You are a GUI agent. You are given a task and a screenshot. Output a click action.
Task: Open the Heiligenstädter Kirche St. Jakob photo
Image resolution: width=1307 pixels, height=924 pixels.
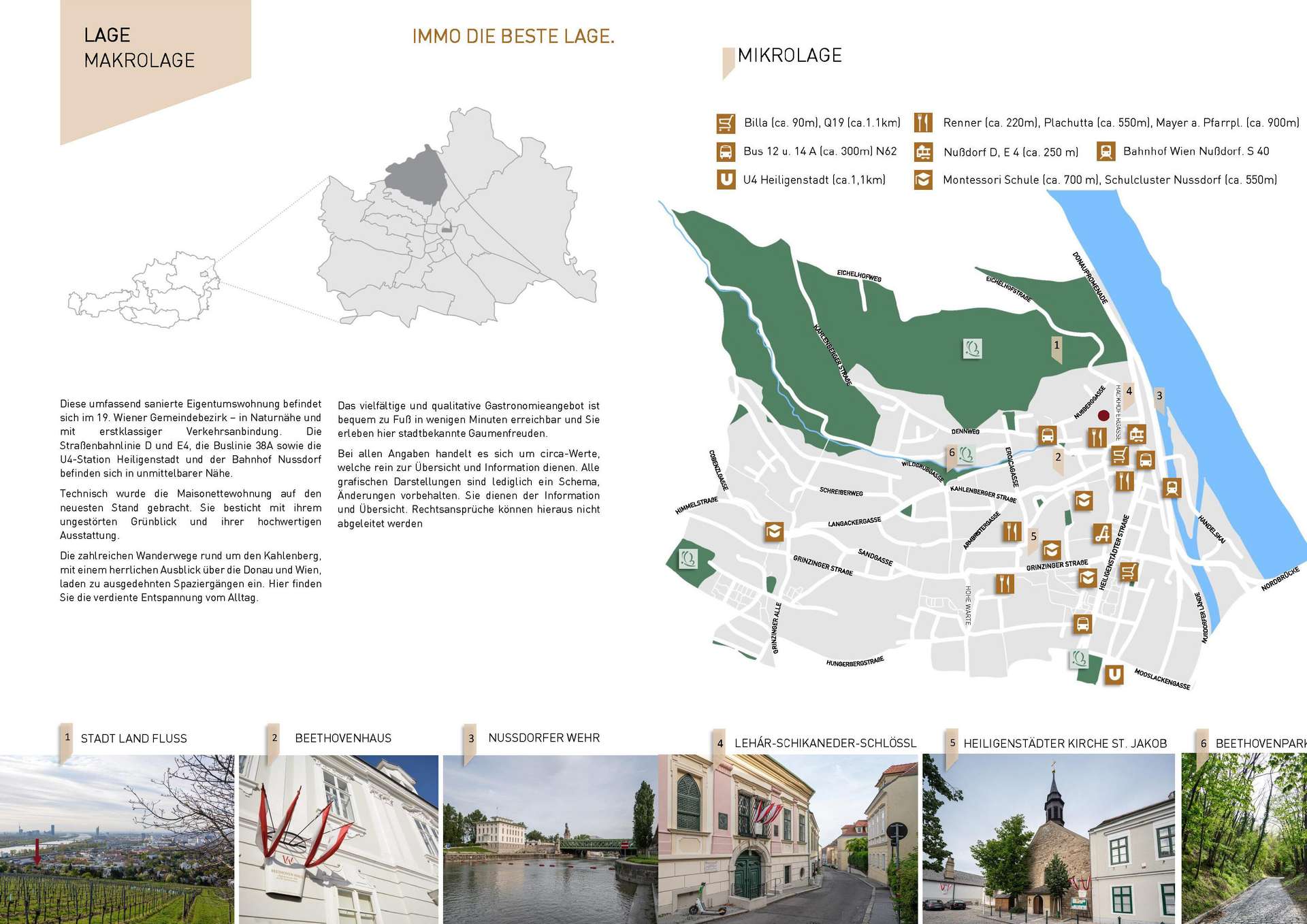(1048, 838)
